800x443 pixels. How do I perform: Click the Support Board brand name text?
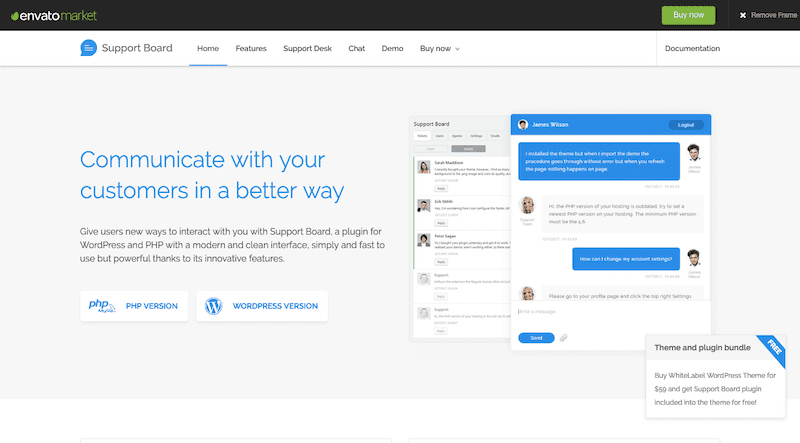tap(137, 48)
